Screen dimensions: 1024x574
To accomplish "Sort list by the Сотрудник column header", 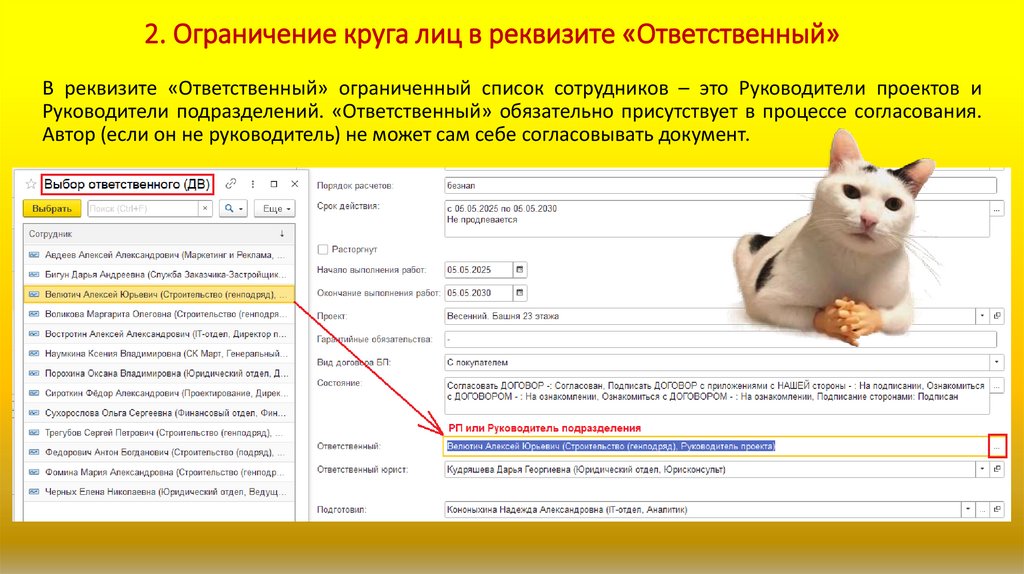I will (159, 234).
